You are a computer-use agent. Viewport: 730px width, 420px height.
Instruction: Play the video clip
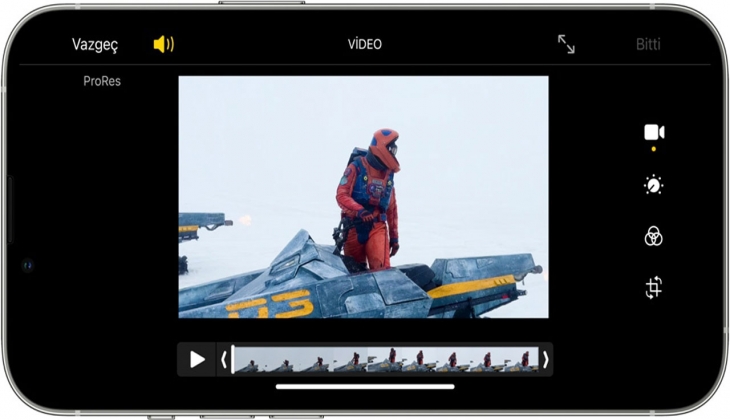click(x=197, y=359)
